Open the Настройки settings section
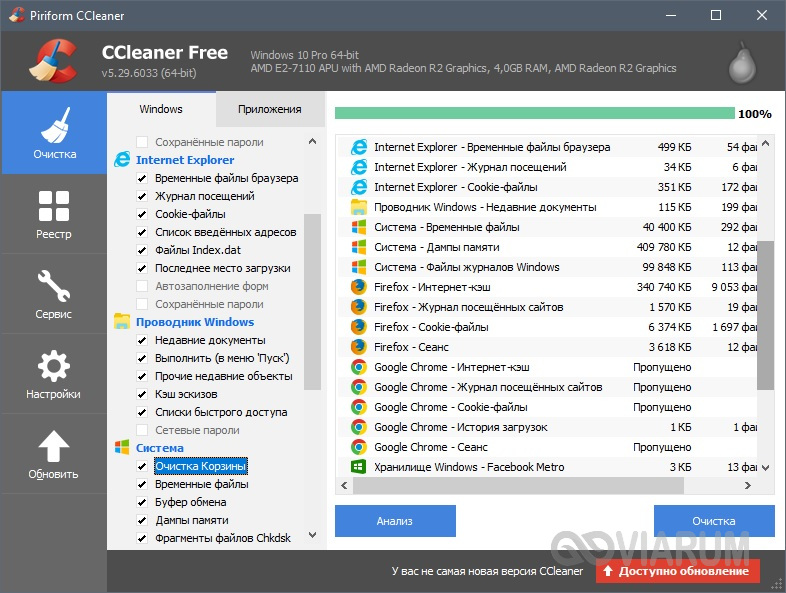 coord(54,374)
